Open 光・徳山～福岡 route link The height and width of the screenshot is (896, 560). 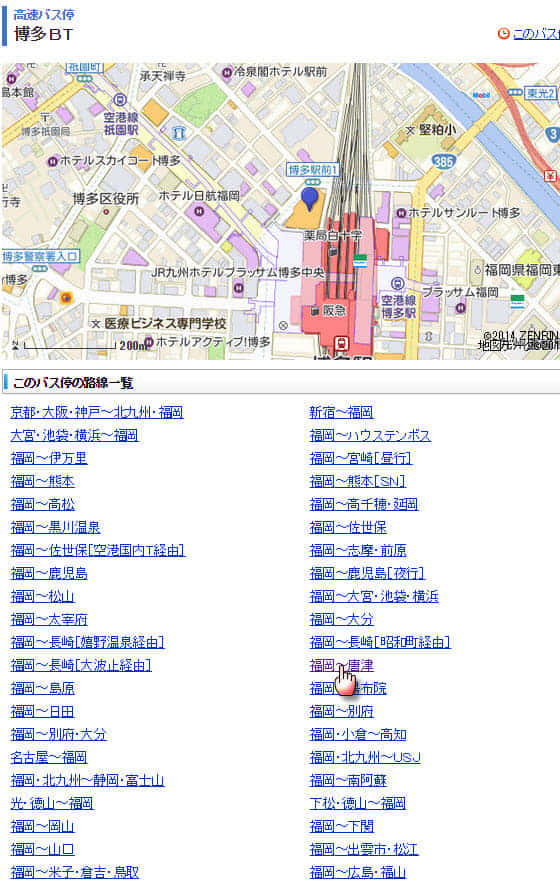click(x=52, y=803)
